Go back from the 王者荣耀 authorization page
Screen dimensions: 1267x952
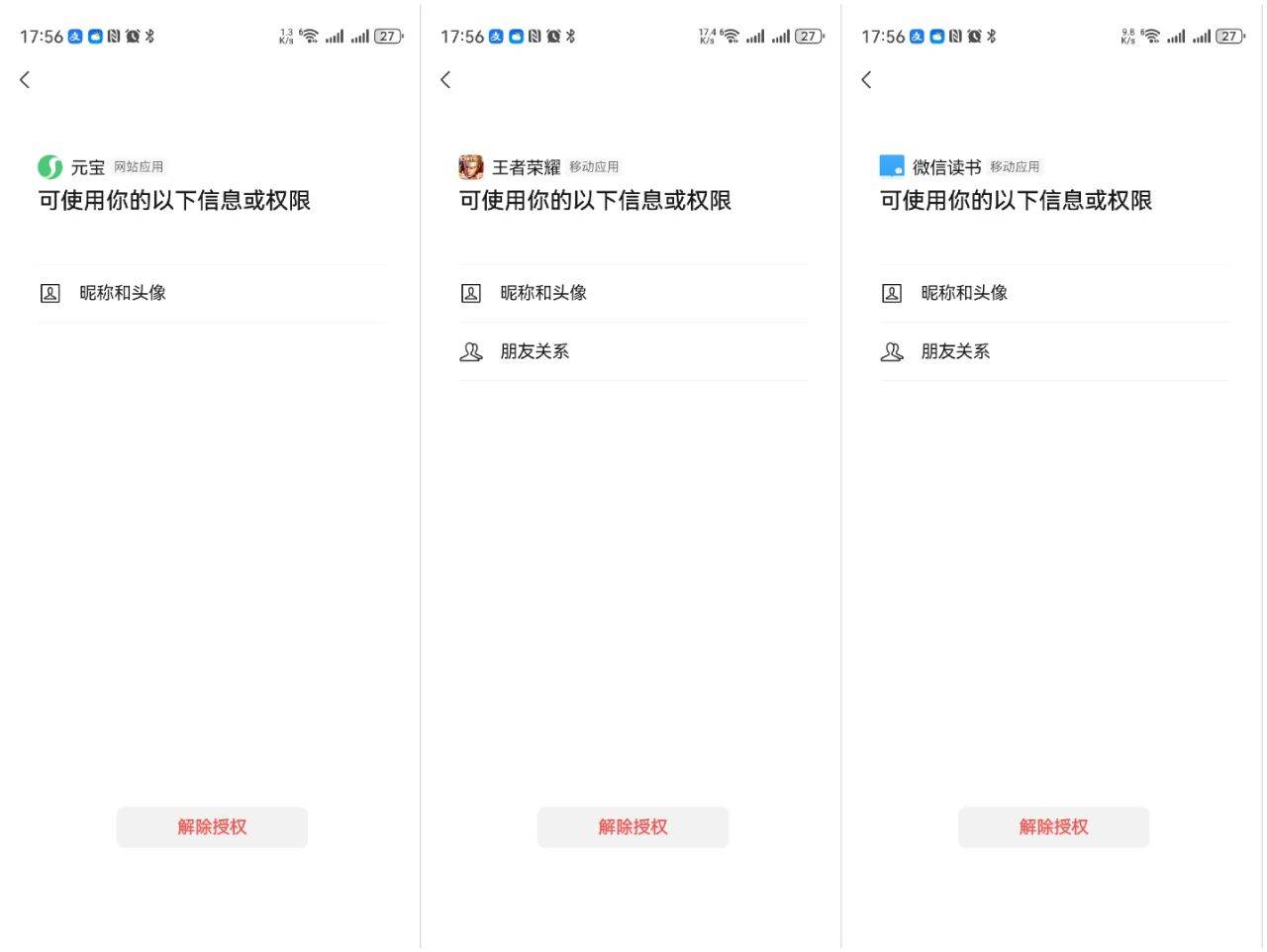(445, 80)
